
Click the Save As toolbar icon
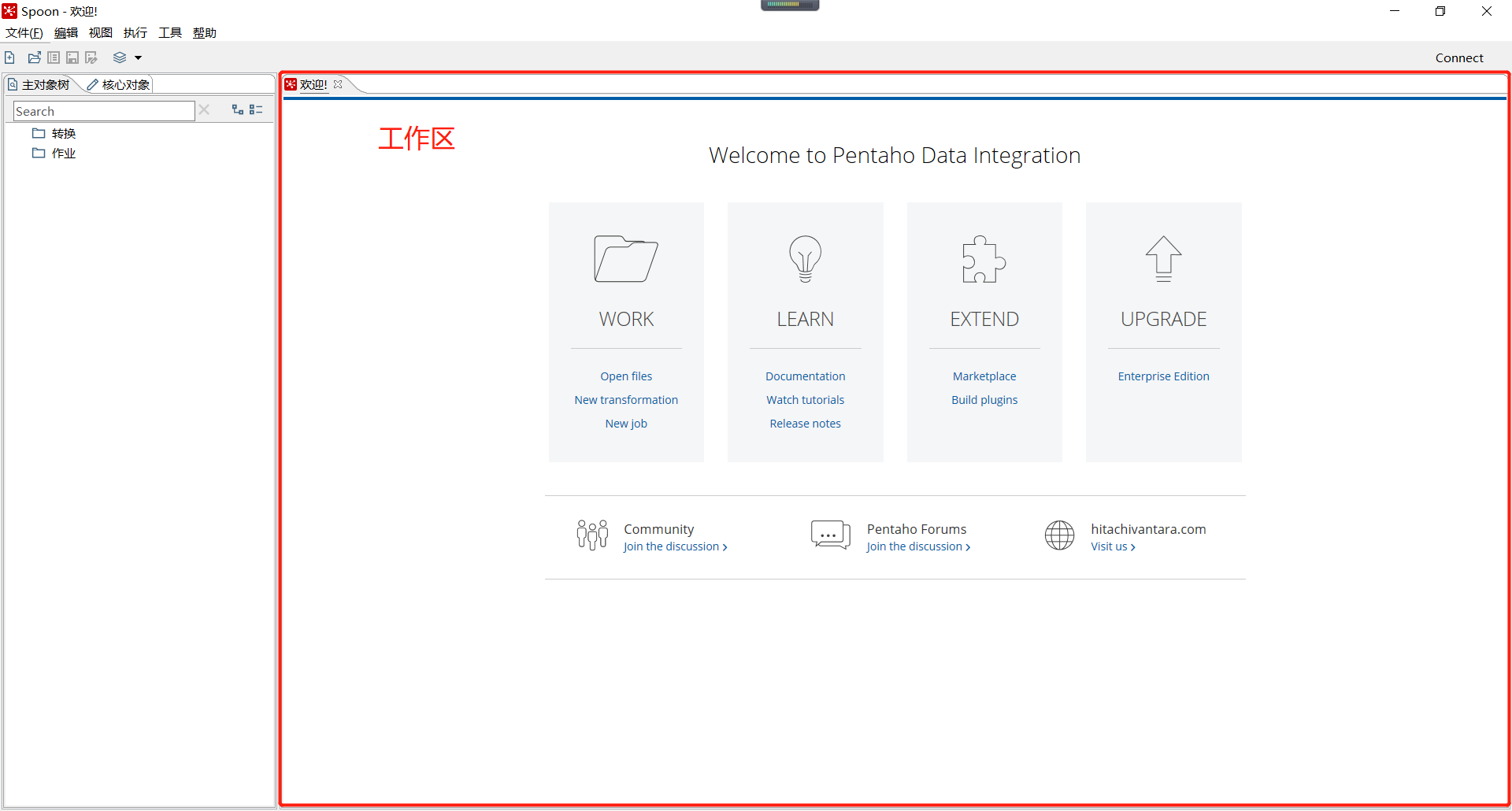tap(91, 57)
